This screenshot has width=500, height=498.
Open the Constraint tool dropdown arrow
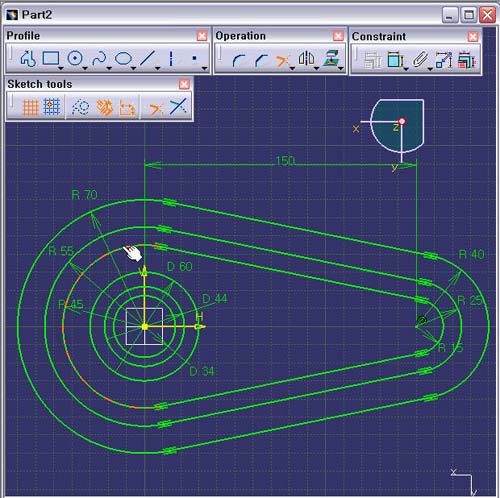406,69
